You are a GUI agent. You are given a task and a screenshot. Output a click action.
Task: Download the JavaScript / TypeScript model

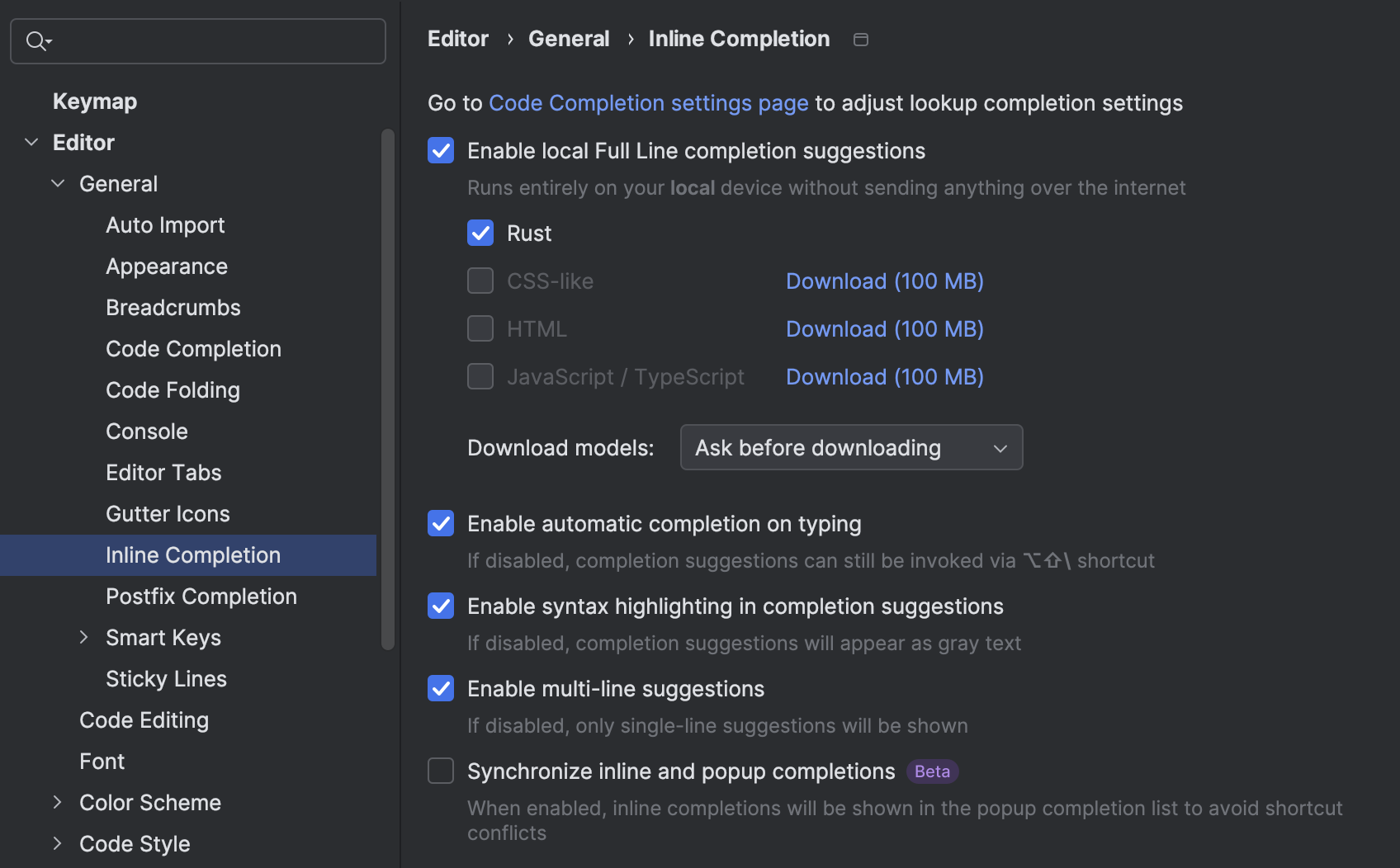pos(884,377)
